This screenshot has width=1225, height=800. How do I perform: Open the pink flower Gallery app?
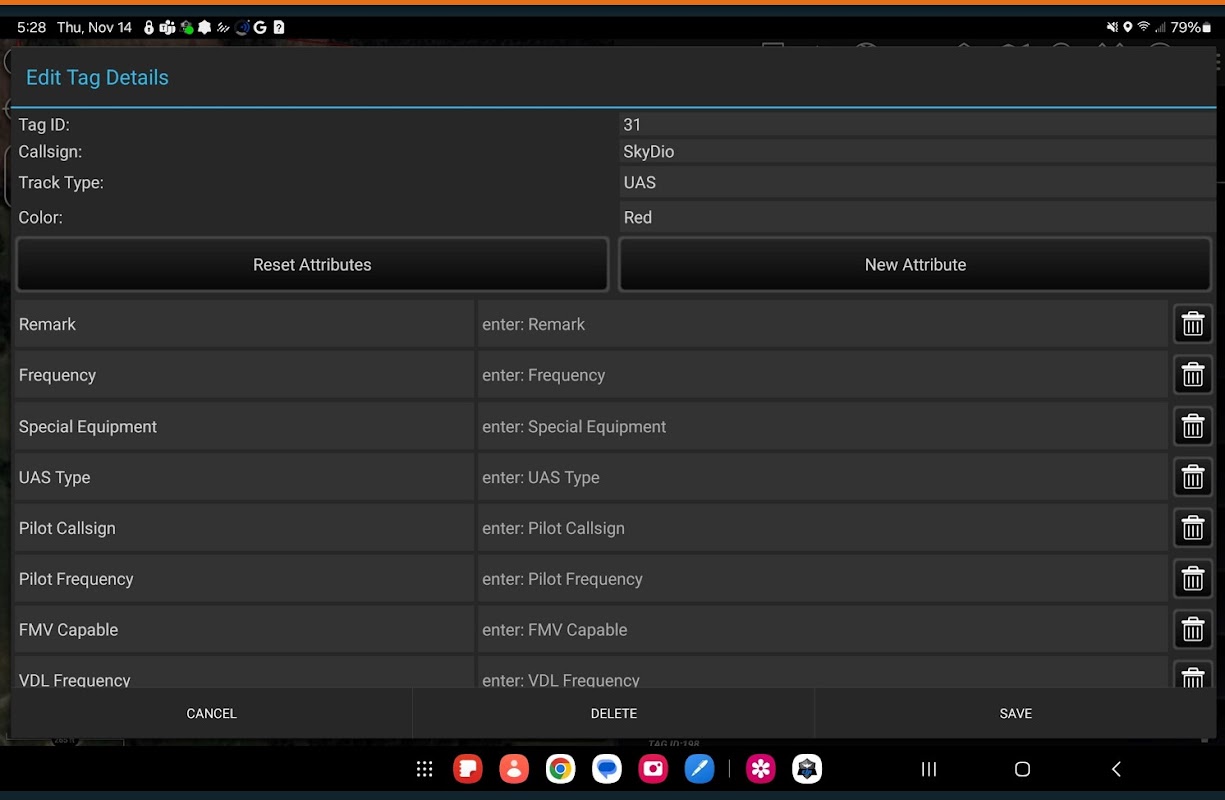coord(761,769)
